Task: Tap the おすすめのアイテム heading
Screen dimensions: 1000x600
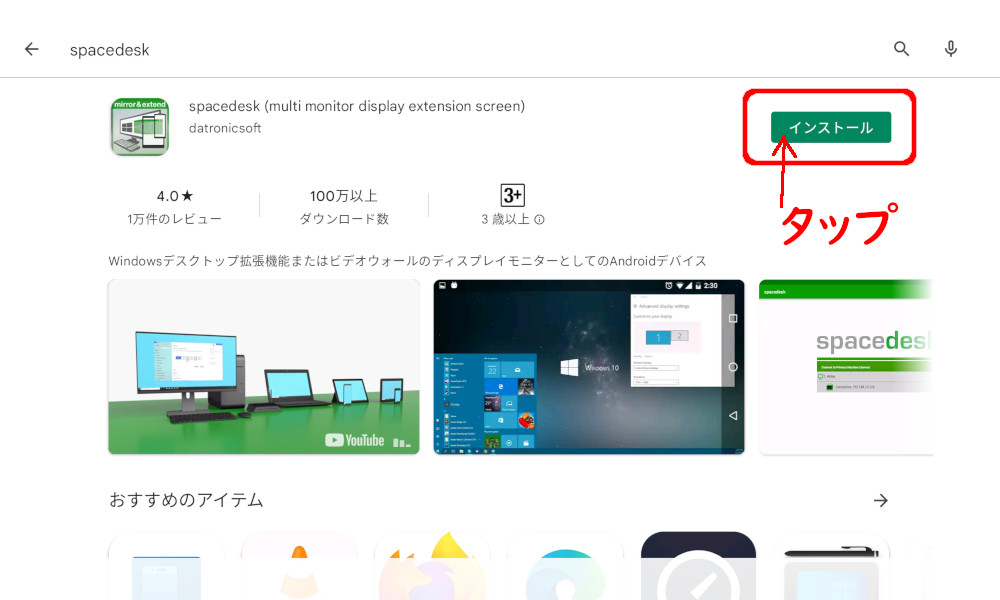Action: [x=186, y=500]
